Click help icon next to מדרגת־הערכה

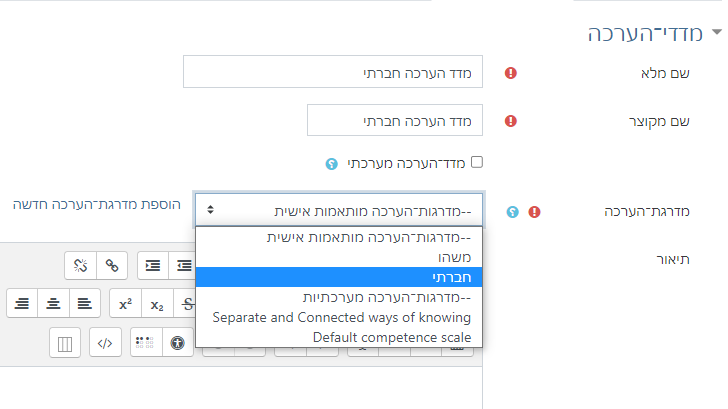[x=513, y=212]
